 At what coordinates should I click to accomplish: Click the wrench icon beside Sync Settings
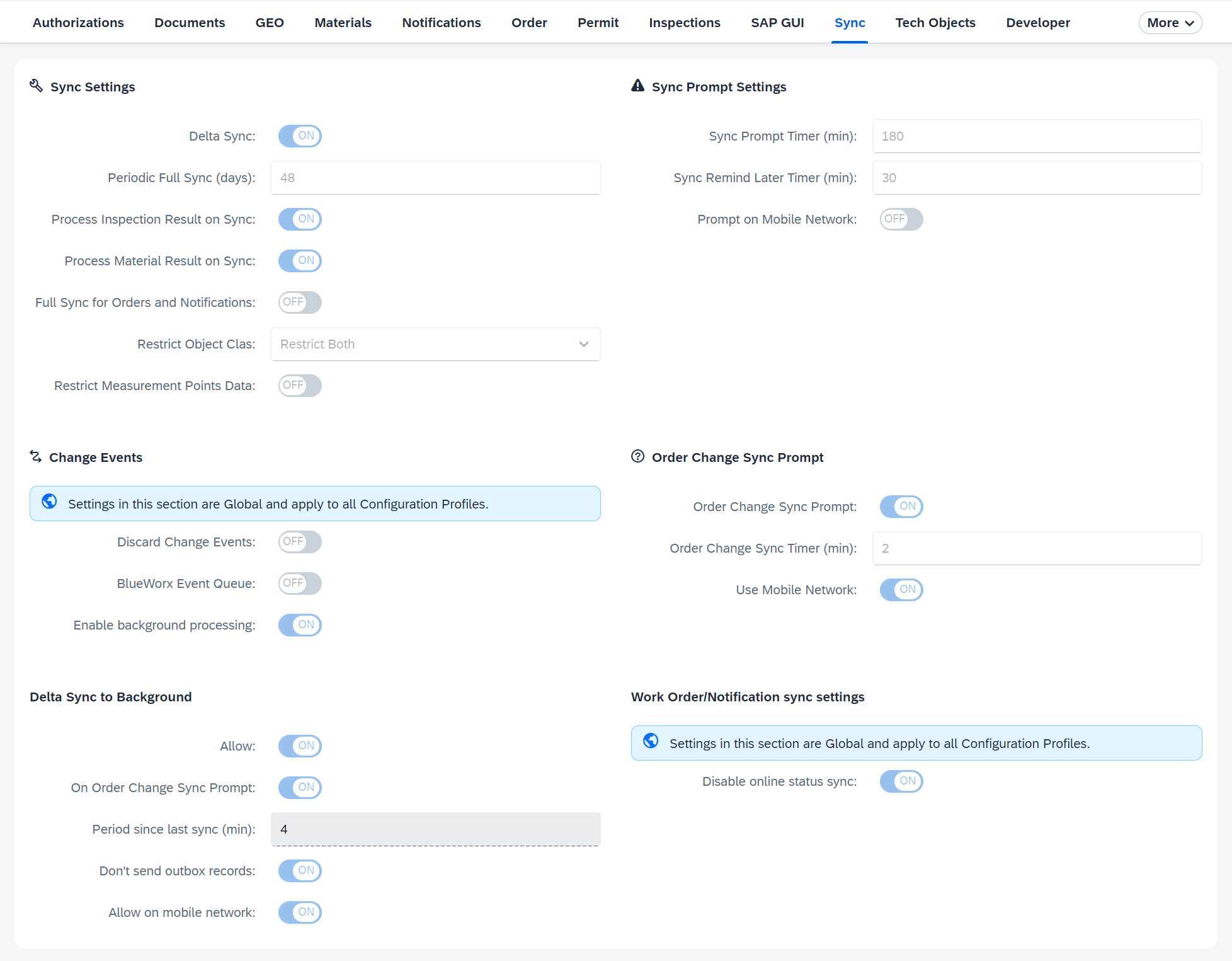pyautogui.click(x=36, y=86)
